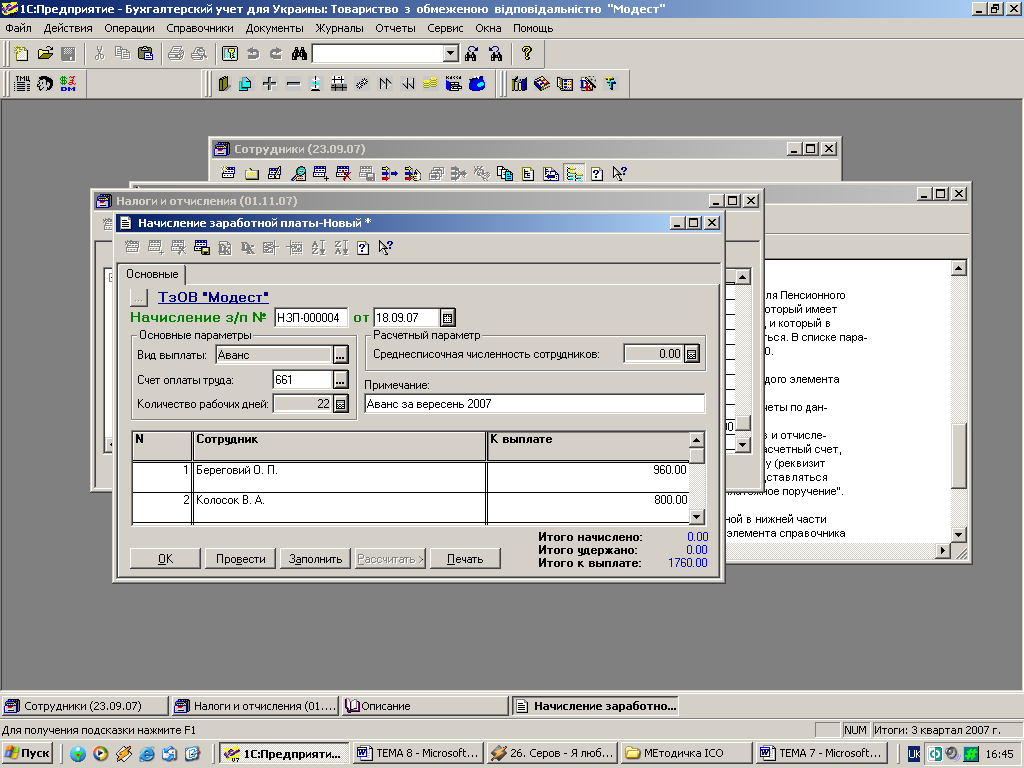Open calculator for Количество рабочих дней
This screenshot has width=1024, height=768.
click(340, 404)
